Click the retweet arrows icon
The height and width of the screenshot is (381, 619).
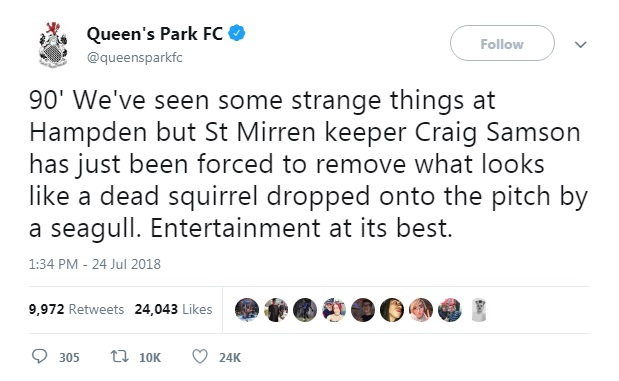pyautogui.click(x=119, y=357)
